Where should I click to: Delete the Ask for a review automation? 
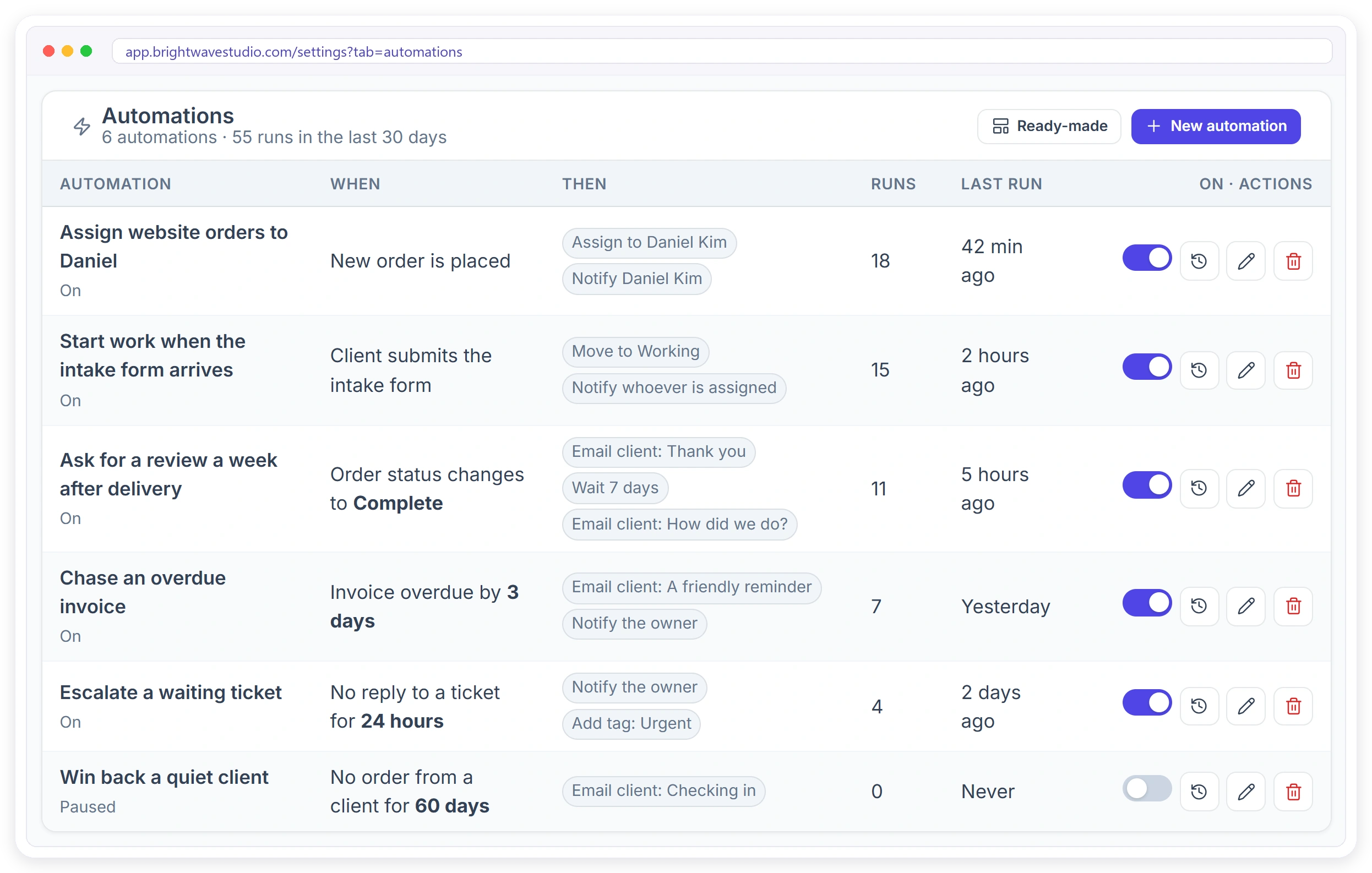[x=1293, y=488]
